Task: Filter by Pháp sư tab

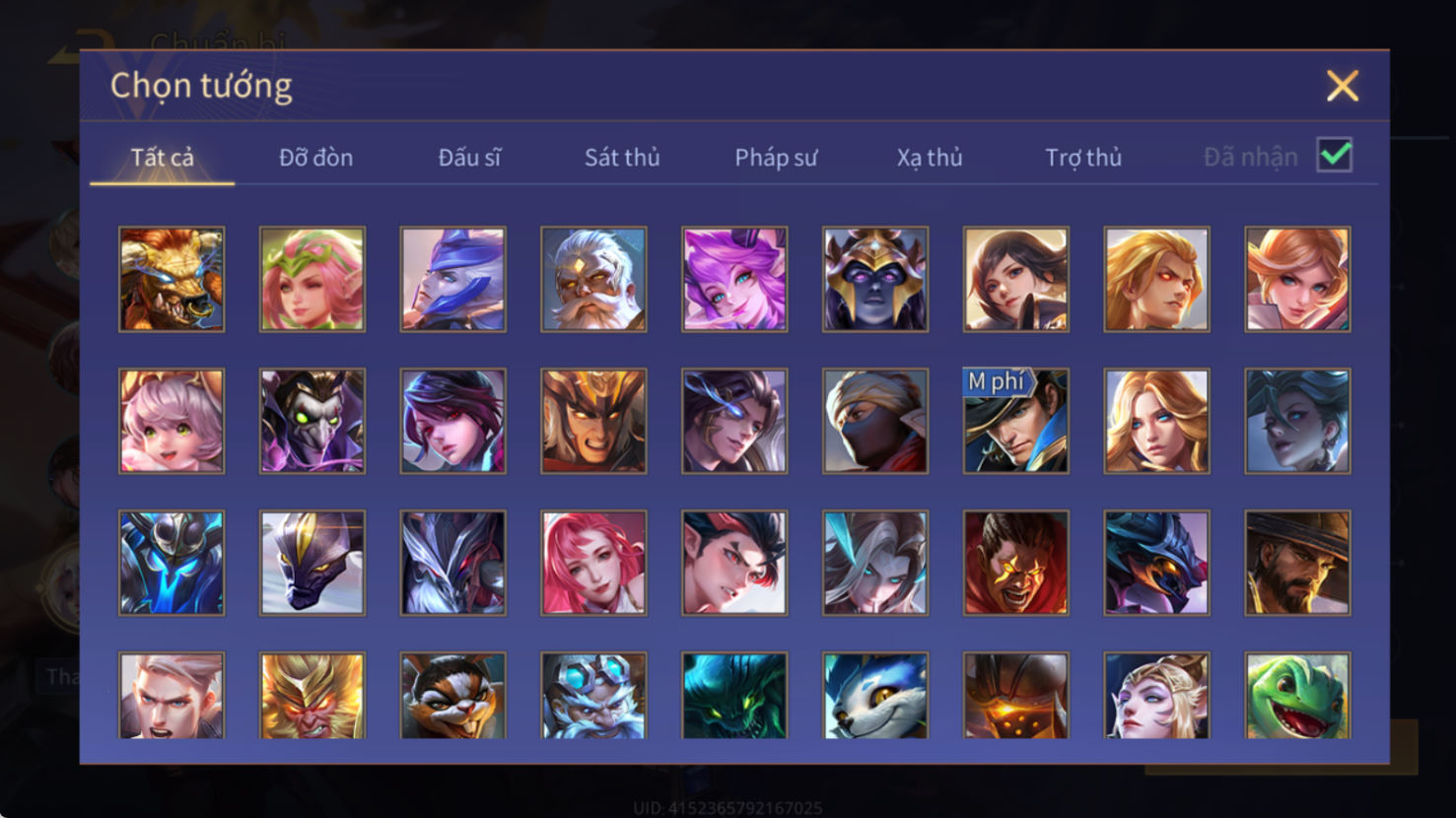Action: click(776, 158)
